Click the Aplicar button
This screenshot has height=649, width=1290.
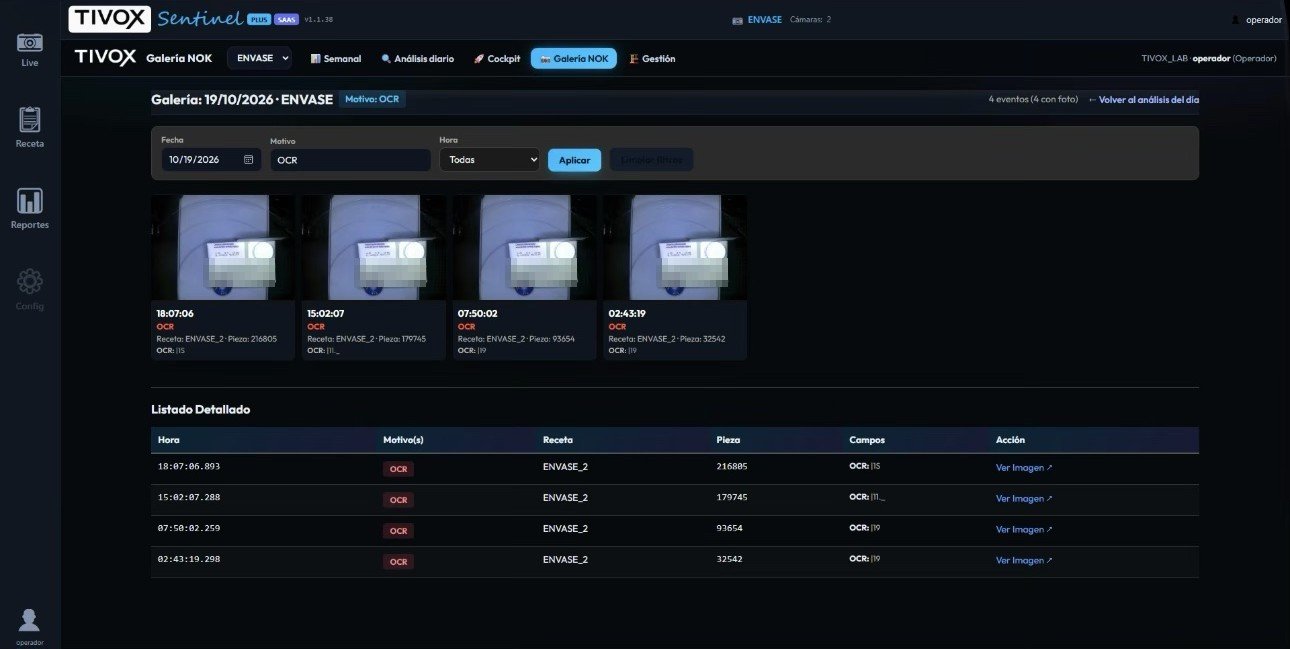[574, 160]
